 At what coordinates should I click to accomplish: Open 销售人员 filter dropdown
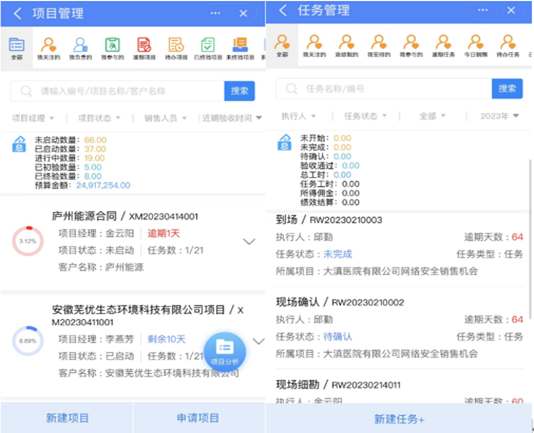[165, 118]
